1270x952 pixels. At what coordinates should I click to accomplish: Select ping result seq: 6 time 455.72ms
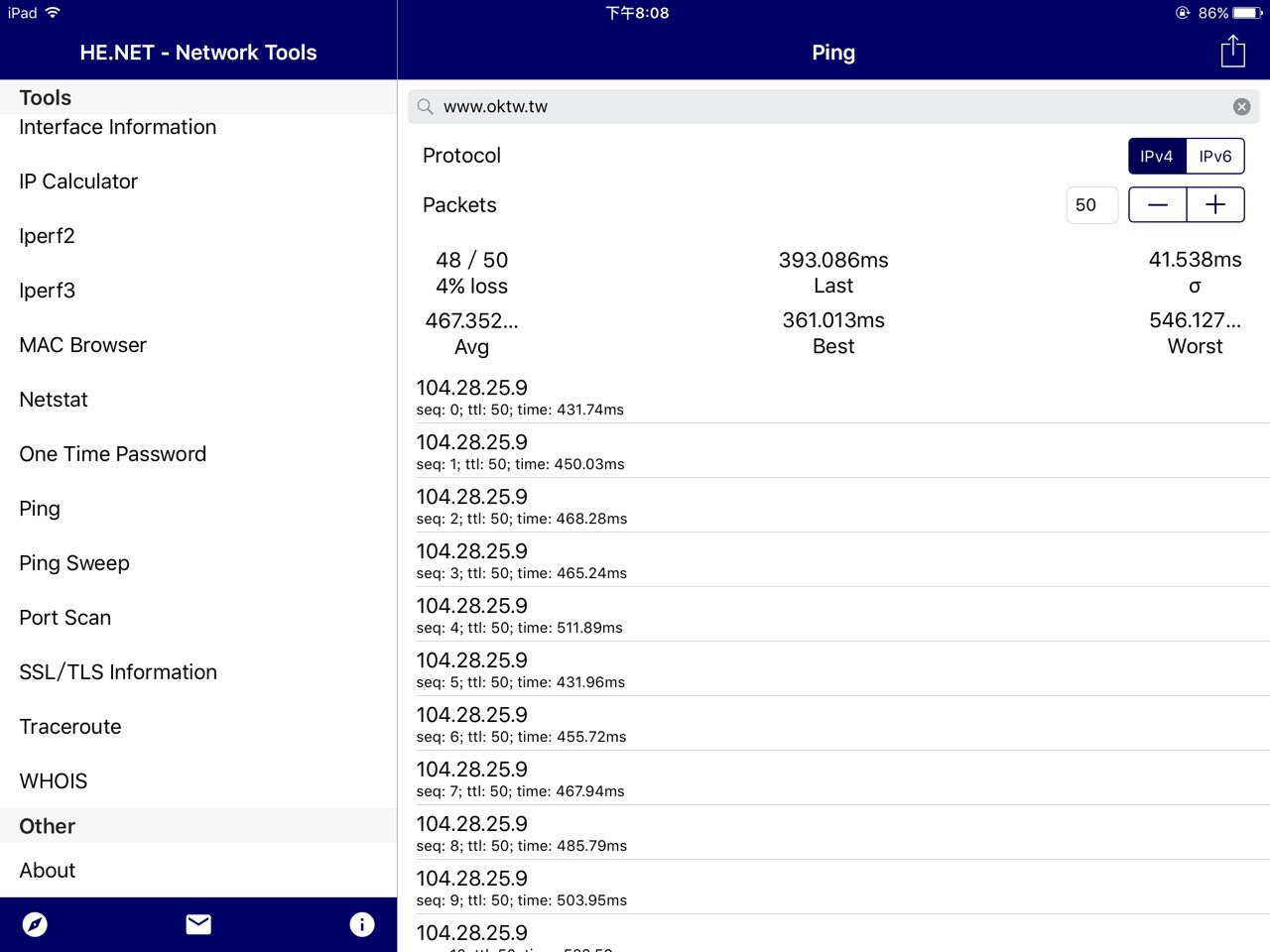(x=833, y=724)
